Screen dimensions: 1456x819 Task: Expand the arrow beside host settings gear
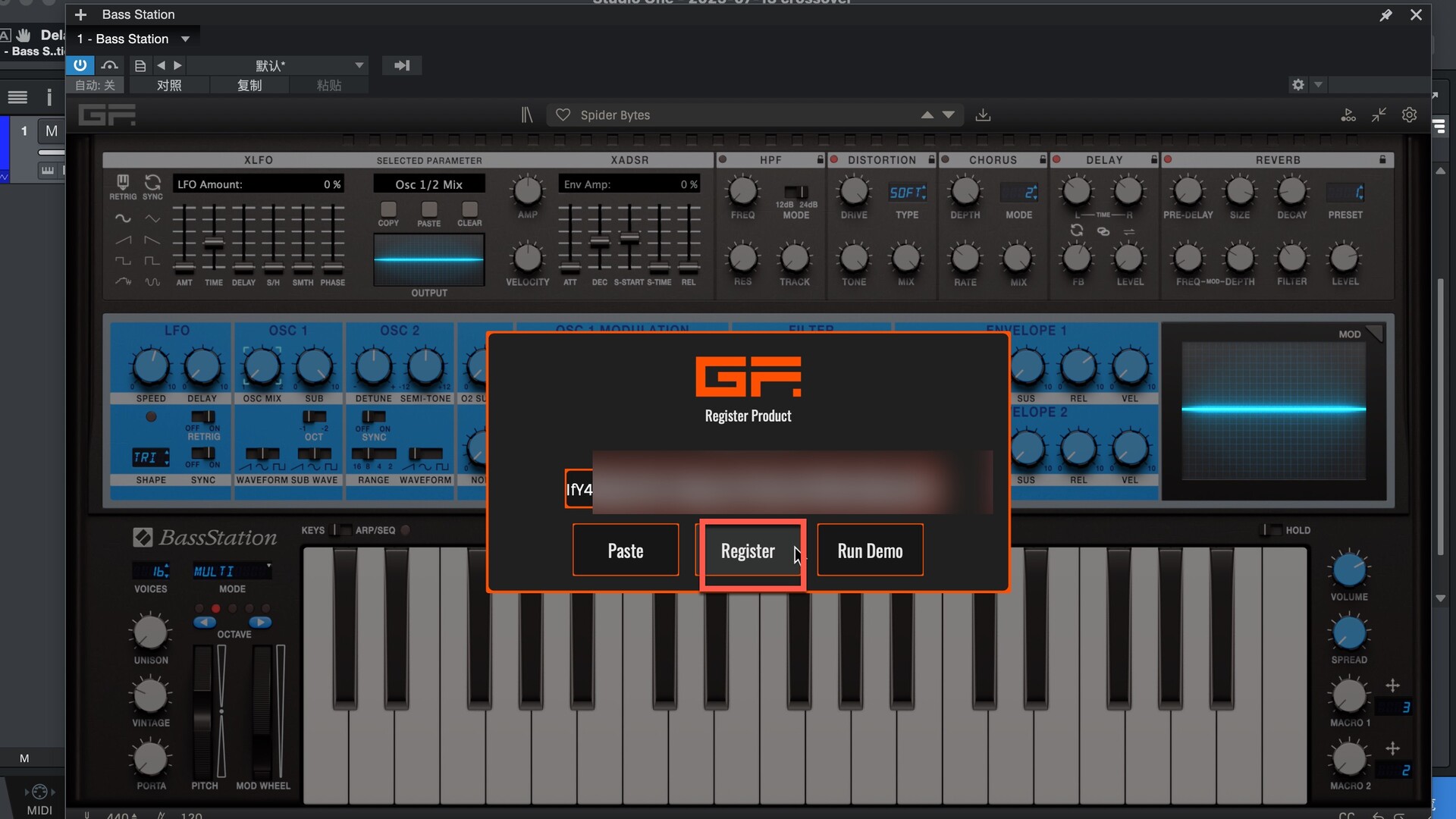pyautogui.click(x=1318, y=85)
